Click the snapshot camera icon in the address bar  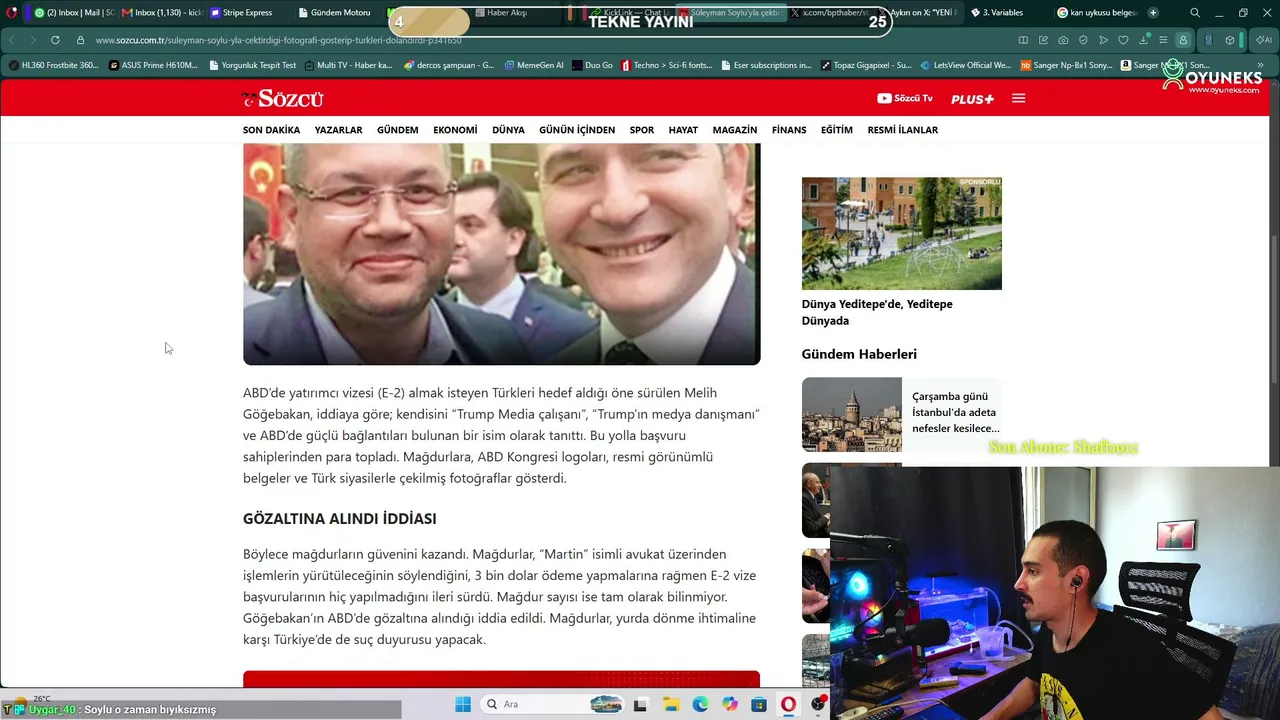(x=1063, y=40)
